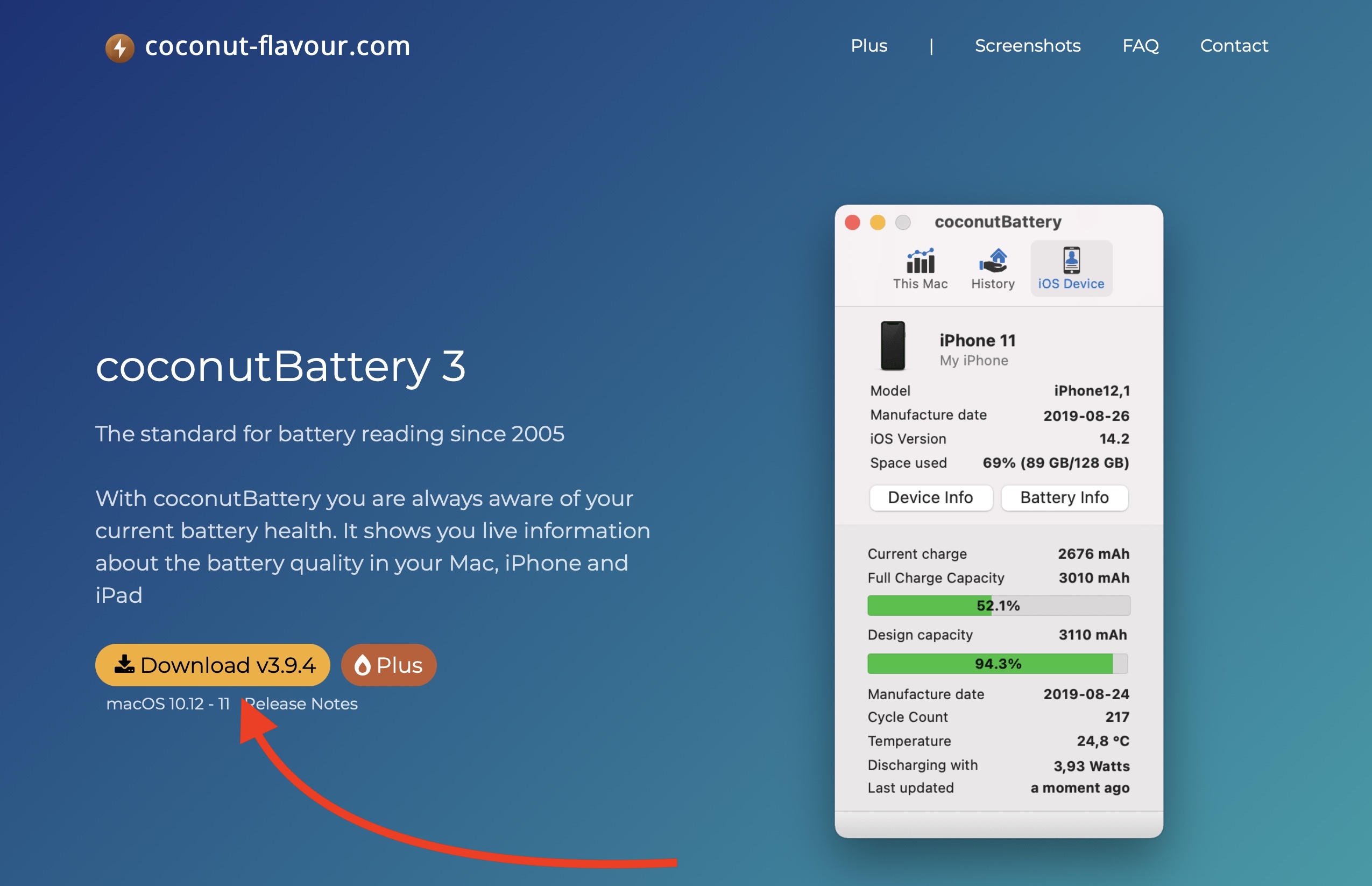The height and width of the screenshot is (886, 1372).
Task: Click the download arrow icon in Download button
Action: [124, 664]
